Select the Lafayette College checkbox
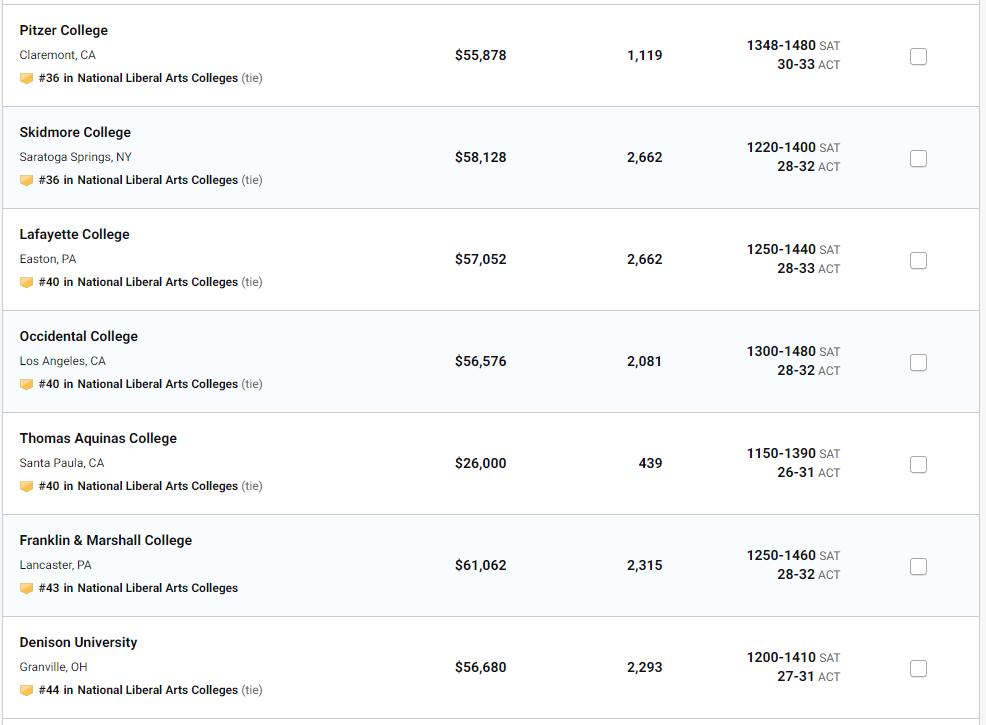 918,260
